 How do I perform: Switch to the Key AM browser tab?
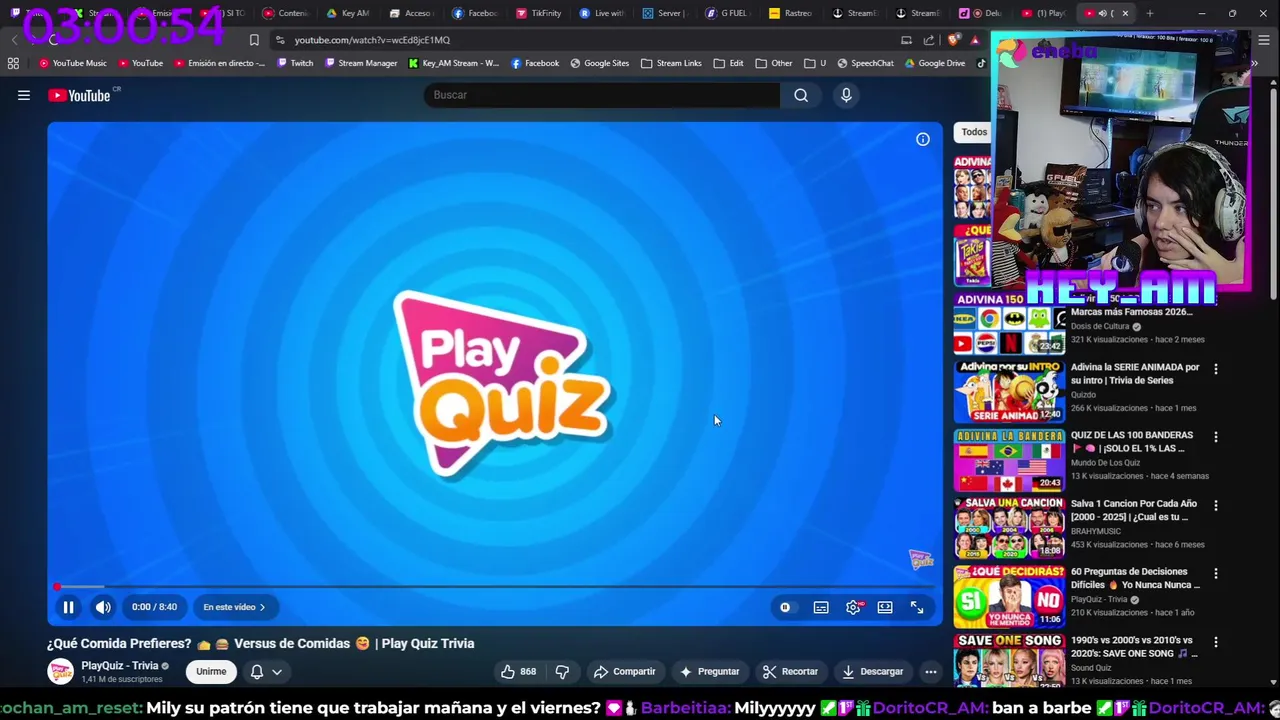[349, 13]
